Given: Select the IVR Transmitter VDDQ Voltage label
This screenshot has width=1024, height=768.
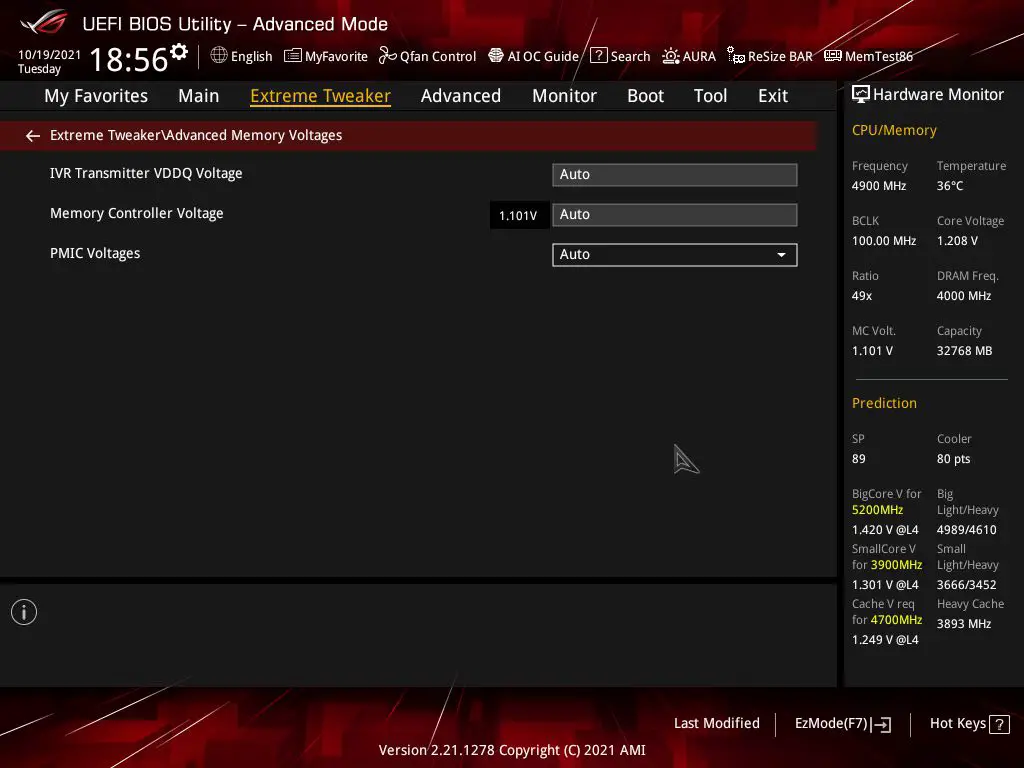Looking at the screenshot, I should tap(146, 173).
